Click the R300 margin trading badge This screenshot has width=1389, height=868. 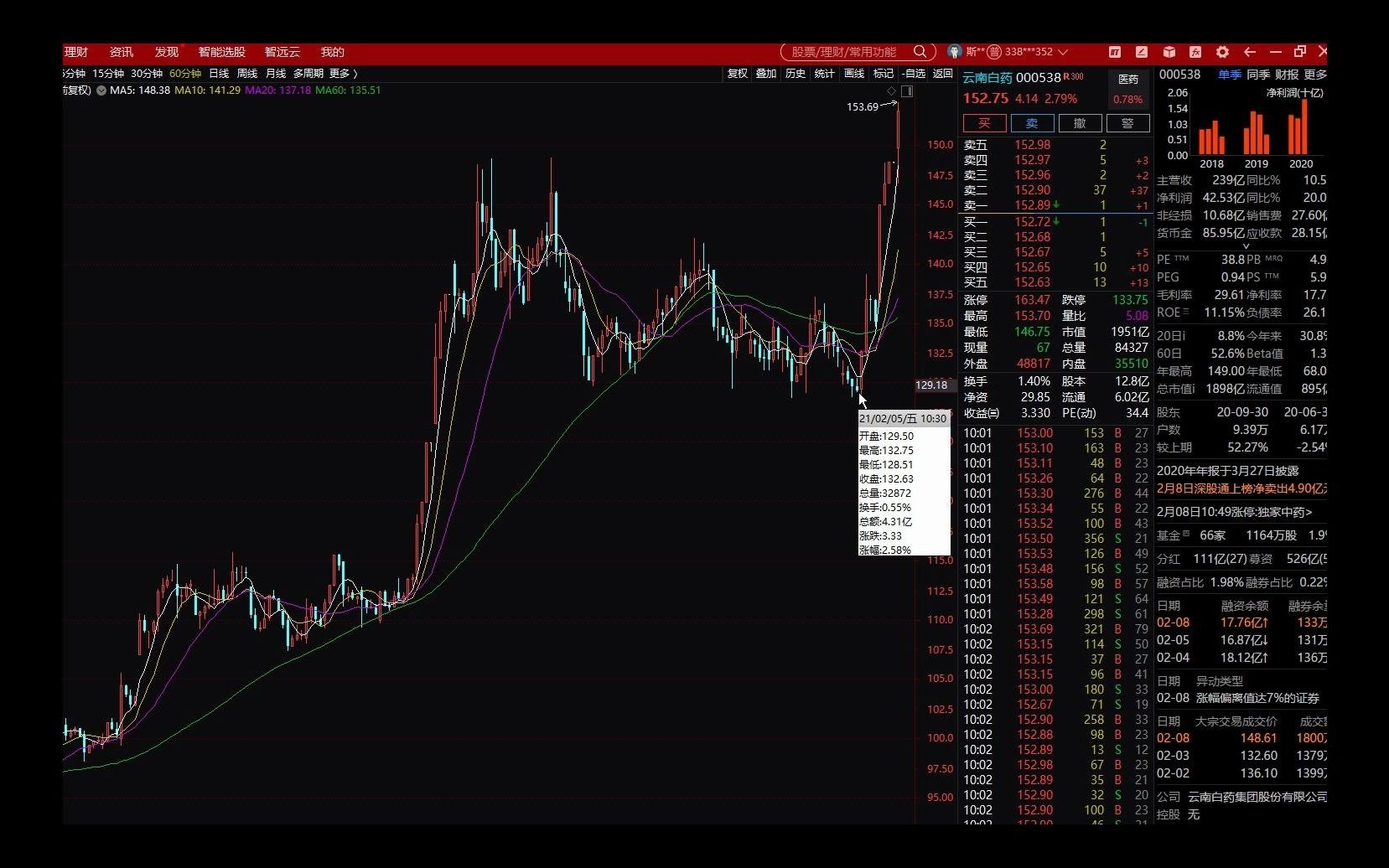1074,77
